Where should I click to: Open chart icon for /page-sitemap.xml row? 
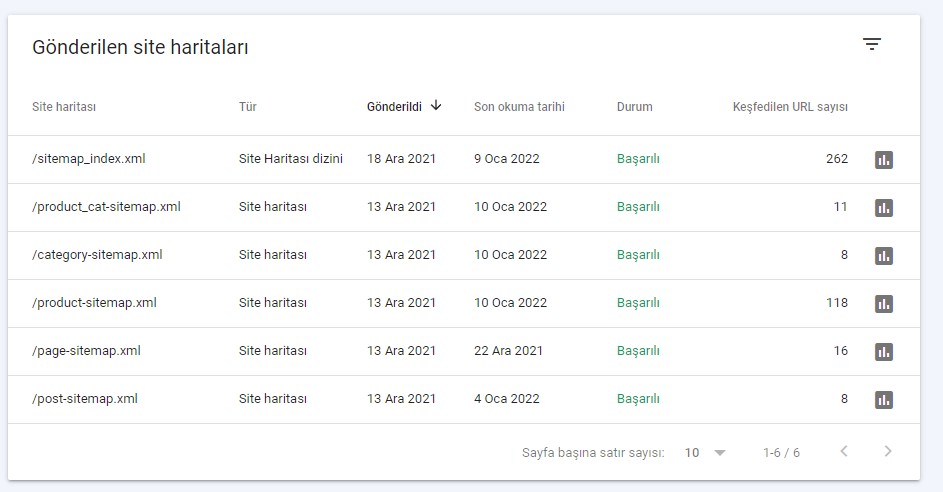coord(883,352)
